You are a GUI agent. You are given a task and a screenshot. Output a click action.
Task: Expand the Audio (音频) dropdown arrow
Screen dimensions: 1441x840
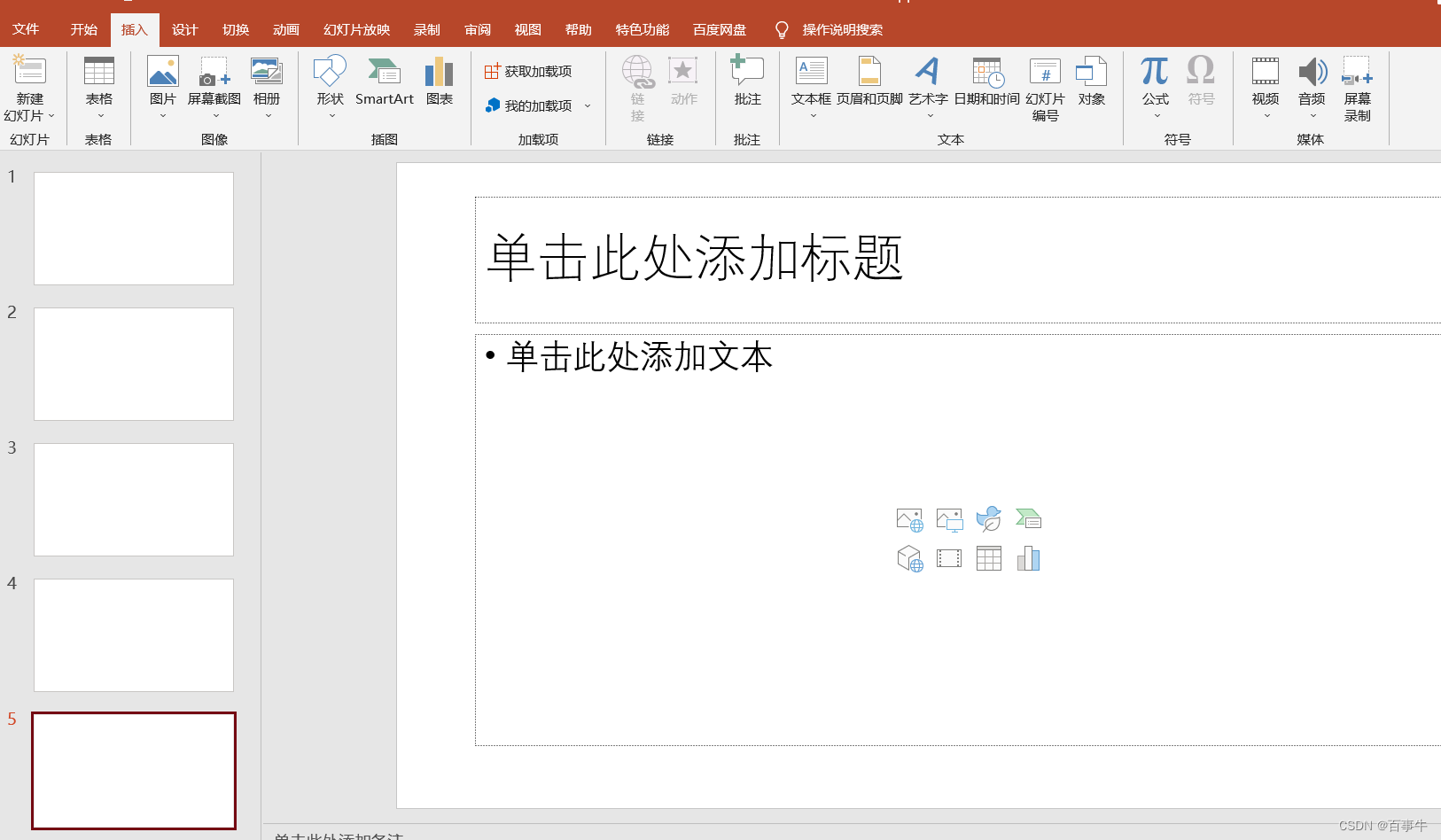click(1312, 116)
